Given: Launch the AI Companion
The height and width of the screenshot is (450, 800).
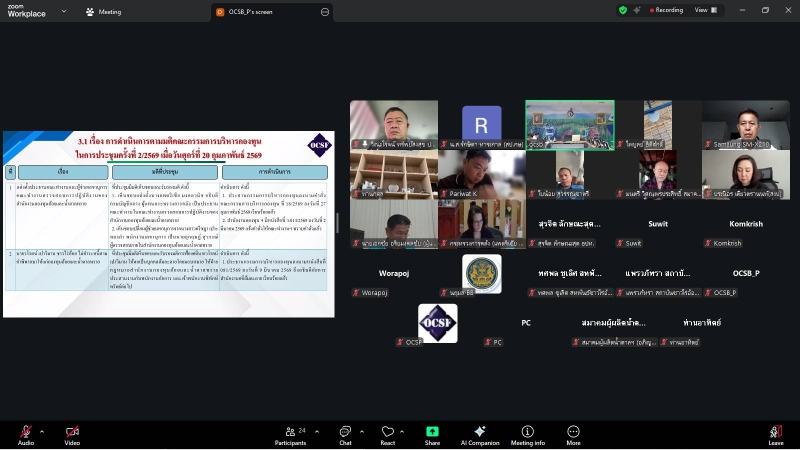Looking at the screenshot, I should point(479,434).
